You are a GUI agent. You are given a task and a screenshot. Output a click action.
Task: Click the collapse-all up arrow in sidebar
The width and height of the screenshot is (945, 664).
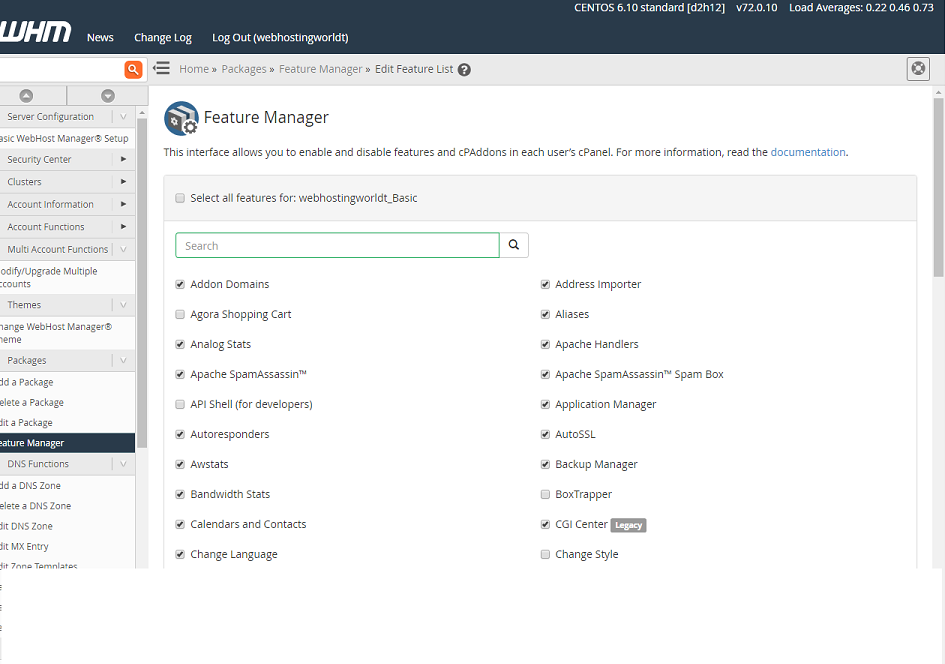pyautogui.click(x=26, y=96)
